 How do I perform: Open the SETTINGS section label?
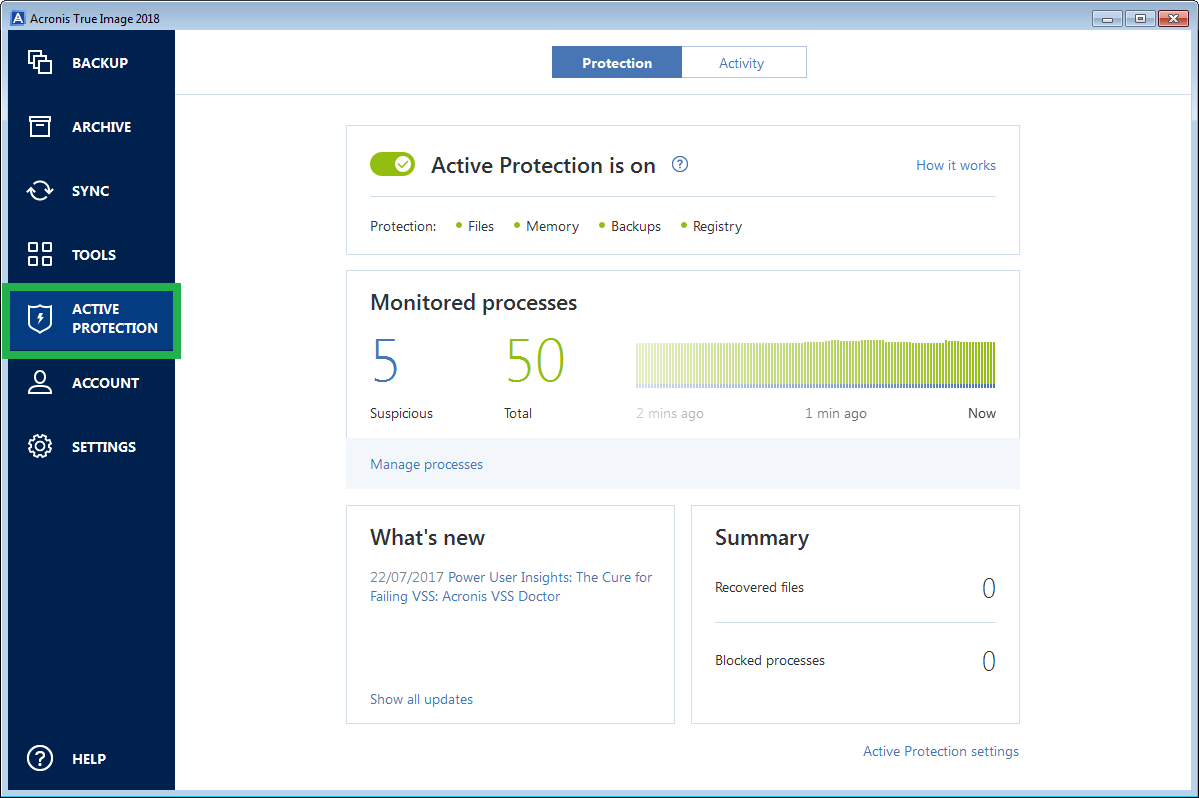click(x=104, y=447)
